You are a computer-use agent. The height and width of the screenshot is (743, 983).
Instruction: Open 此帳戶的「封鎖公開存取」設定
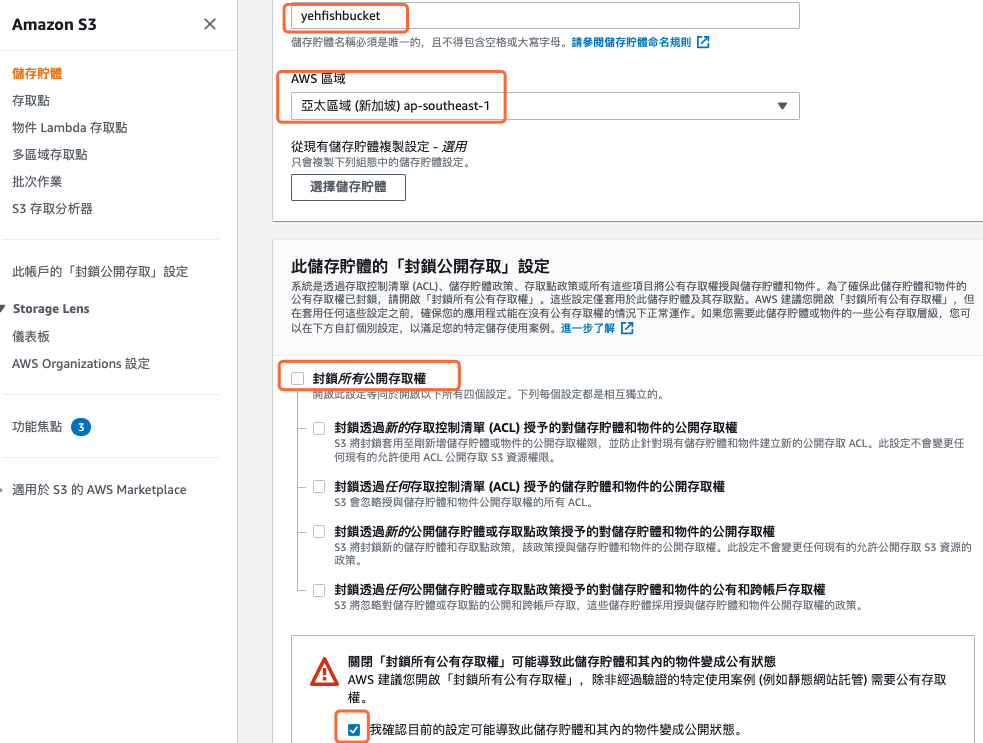tap(100, 271)
